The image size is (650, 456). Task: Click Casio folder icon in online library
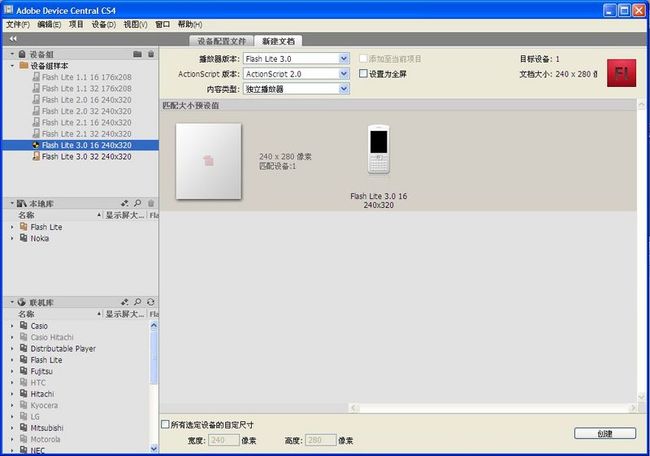click(x=24, y=325)
